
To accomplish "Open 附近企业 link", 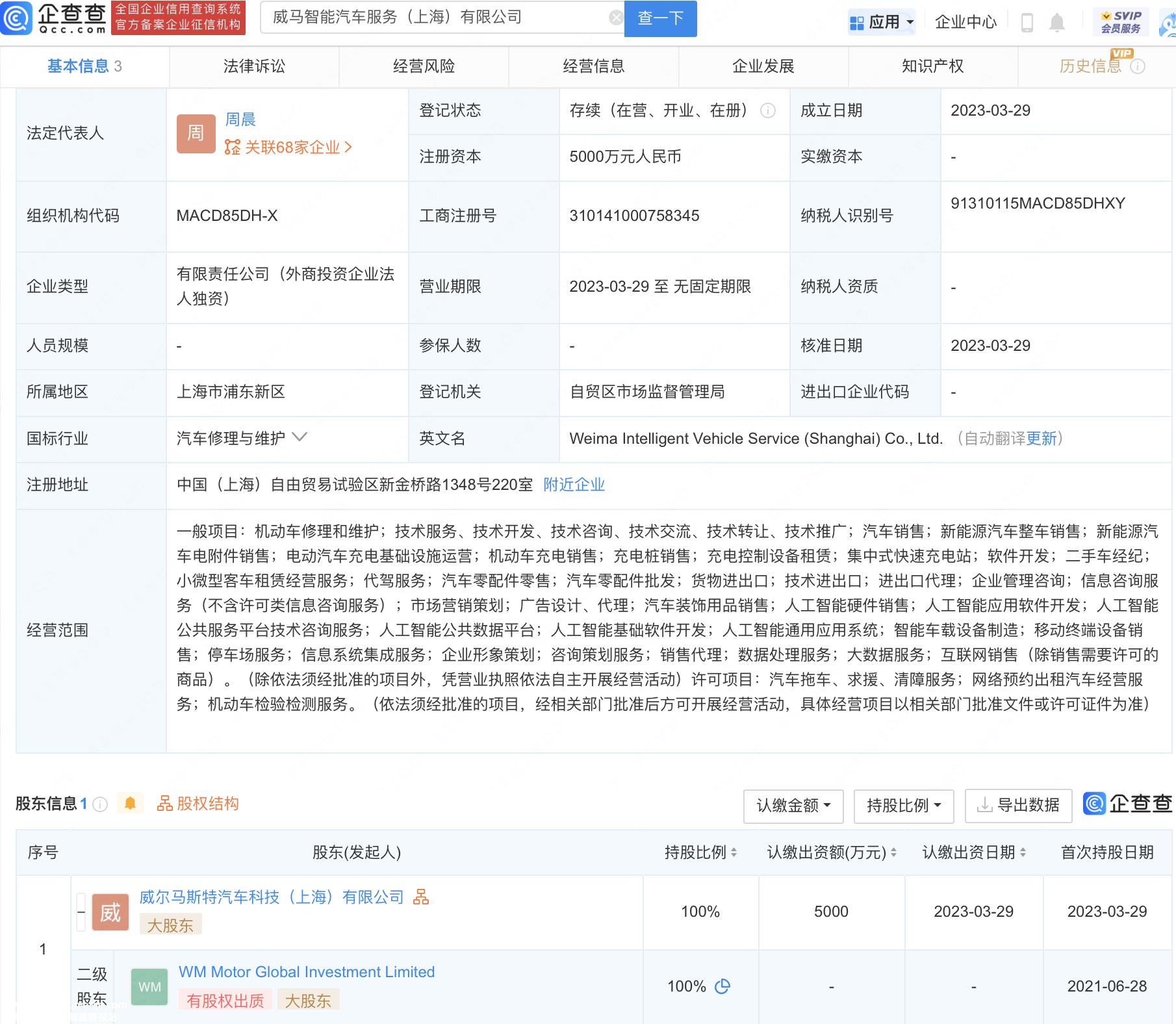I will [574, 485].
